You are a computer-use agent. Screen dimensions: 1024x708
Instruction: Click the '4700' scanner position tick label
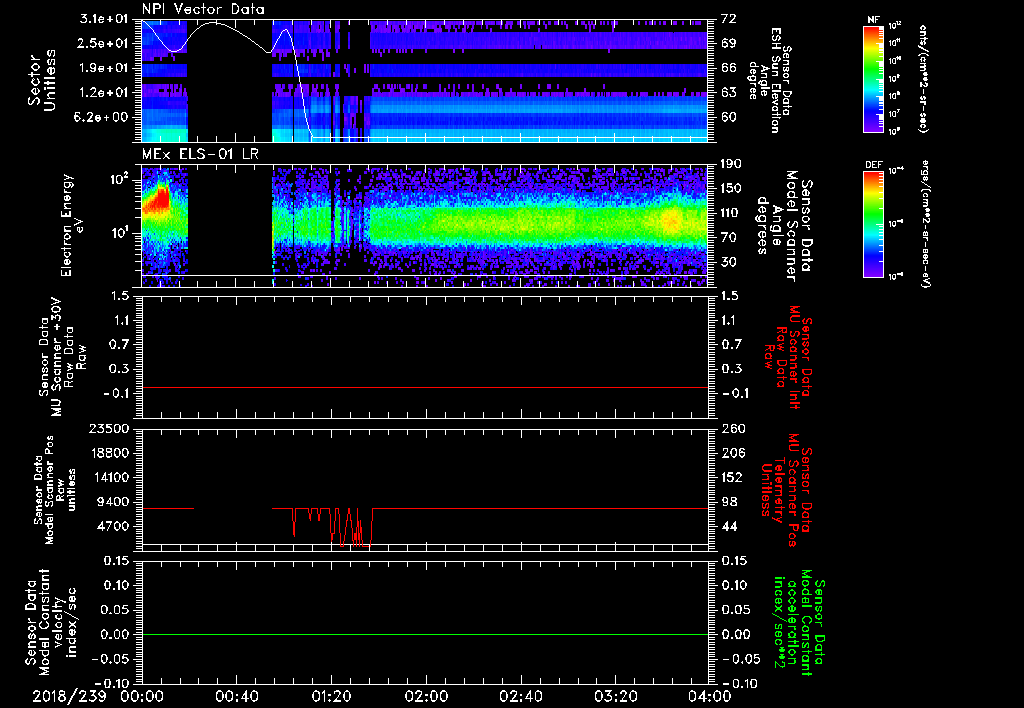point(114,526)
